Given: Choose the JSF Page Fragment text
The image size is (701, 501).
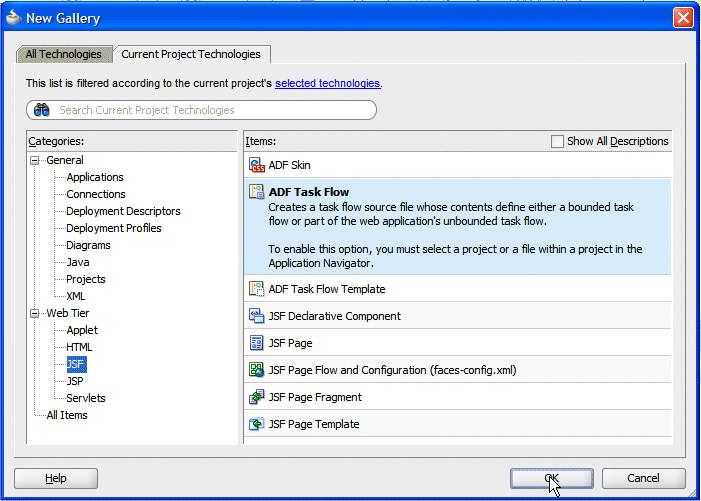Looking at the screenshot, I should click(315, 397).
